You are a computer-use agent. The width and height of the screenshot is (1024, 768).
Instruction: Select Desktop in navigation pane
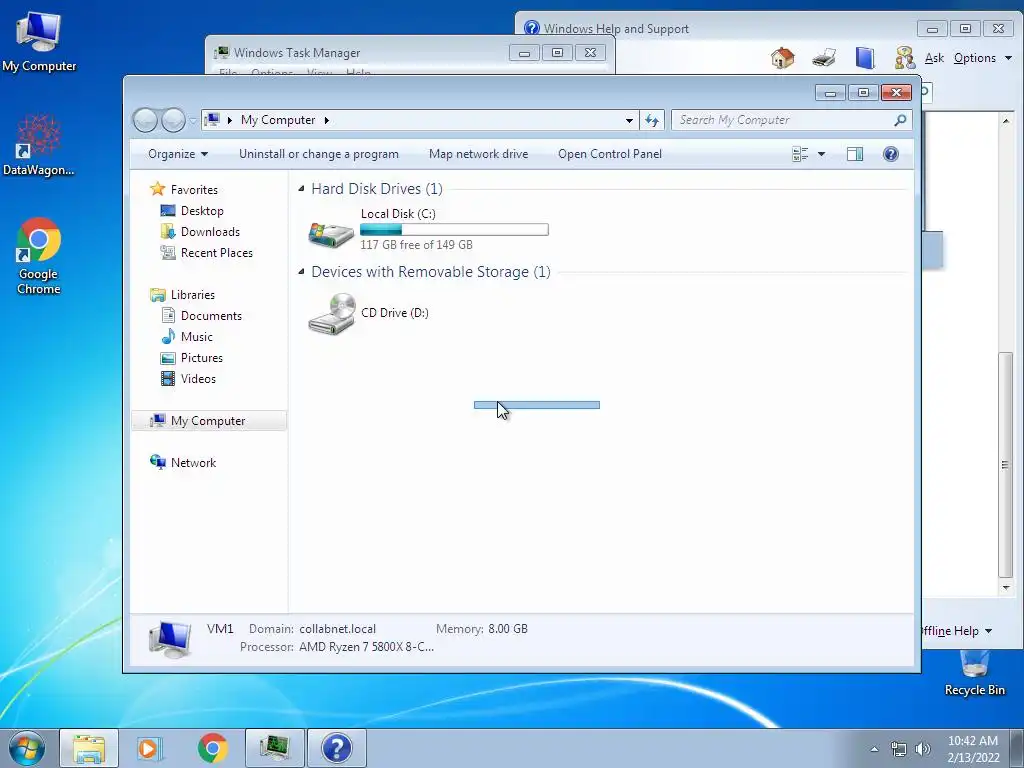pyautogui.click(x=202, y=211)
